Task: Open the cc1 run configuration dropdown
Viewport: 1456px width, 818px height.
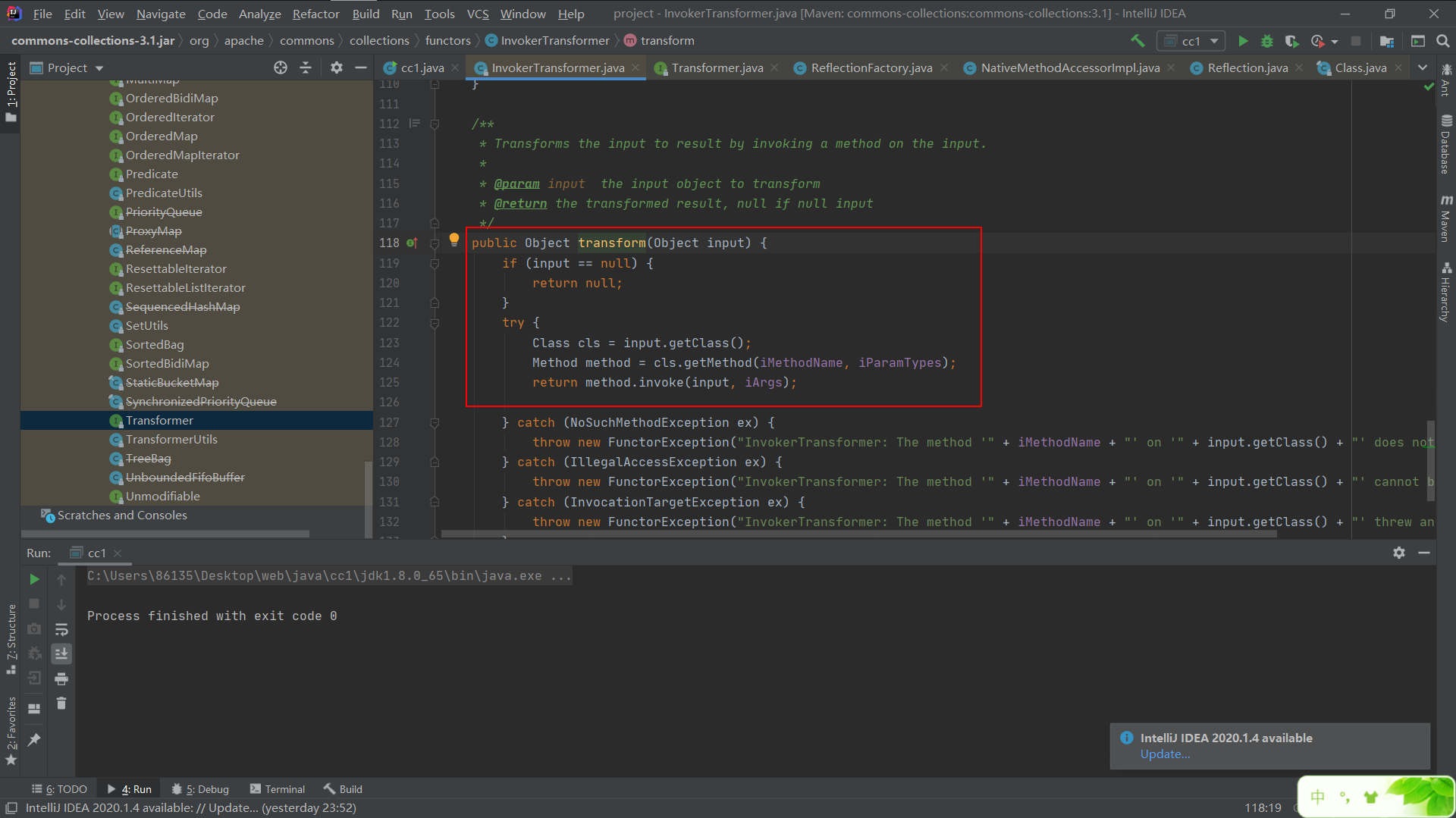Action: pyautogui.click(x=1191, y=41)
